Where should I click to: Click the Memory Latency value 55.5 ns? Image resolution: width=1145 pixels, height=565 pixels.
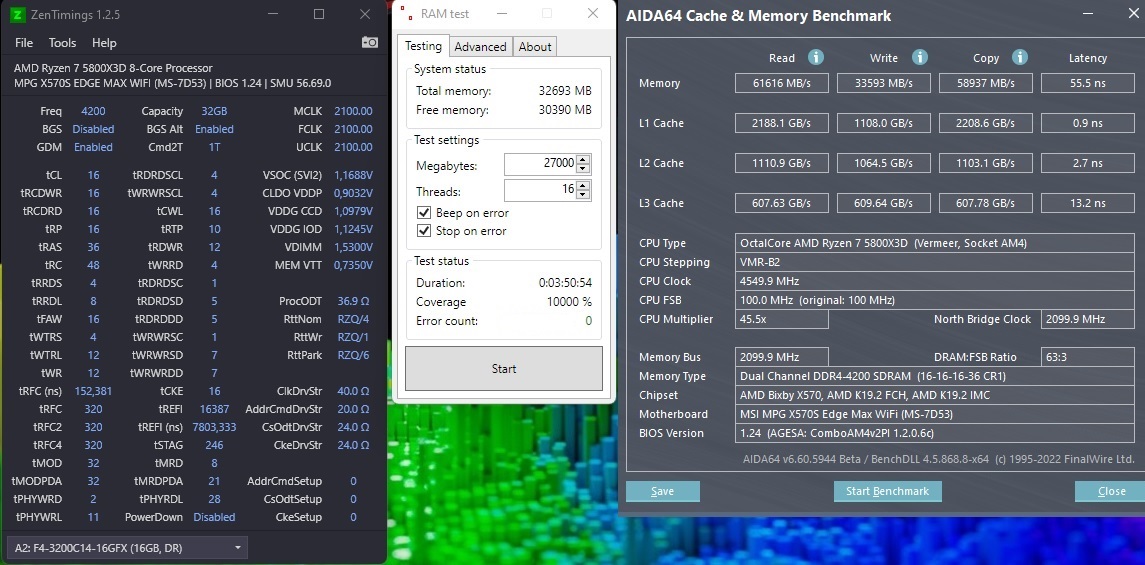[1087, 83]
